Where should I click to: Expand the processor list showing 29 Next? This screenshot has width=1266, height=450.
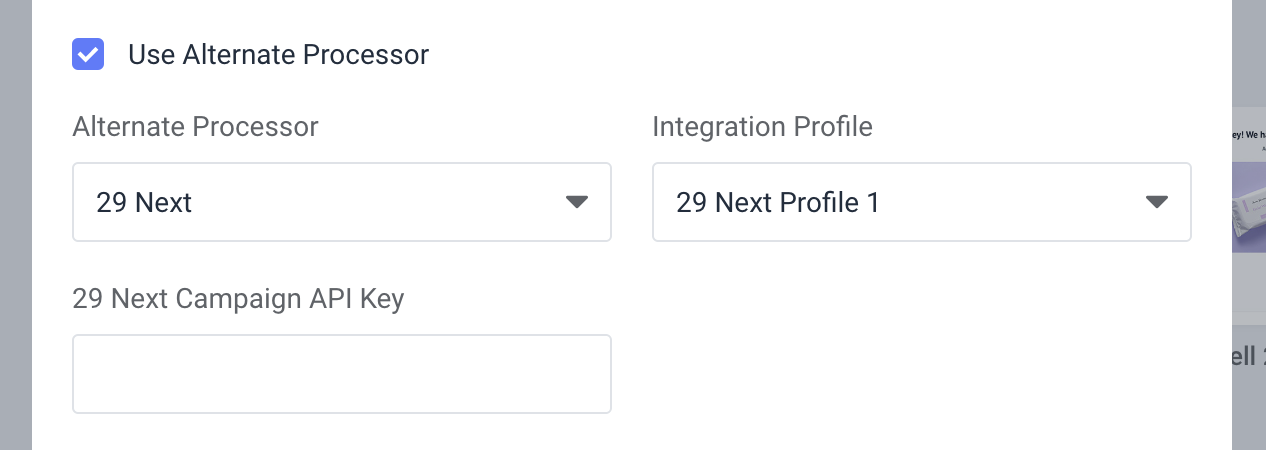pos(342,202)
